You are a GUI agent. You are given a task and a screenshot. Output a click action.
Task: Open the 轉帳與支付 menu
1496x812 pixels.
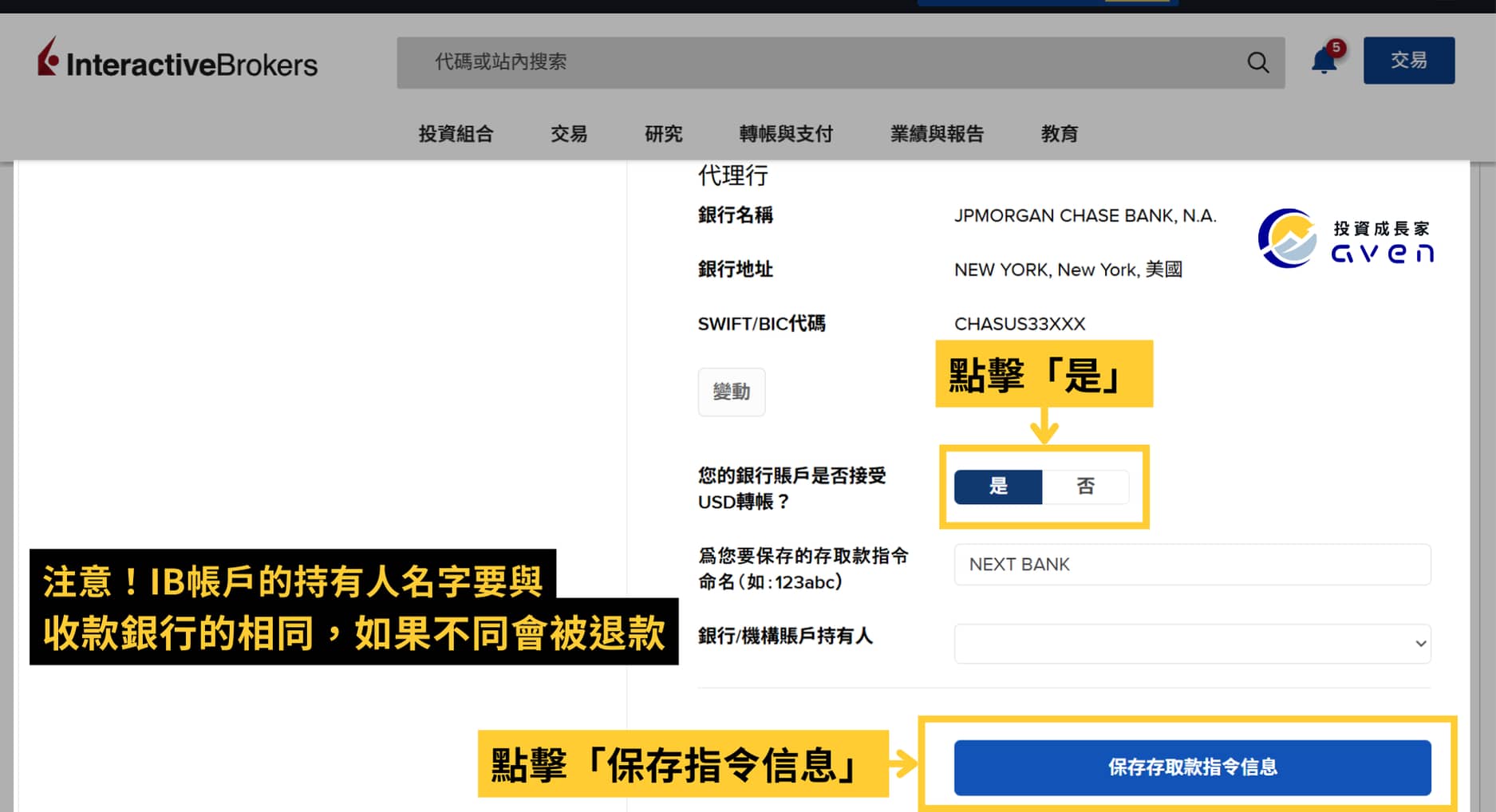pos(786,134)
